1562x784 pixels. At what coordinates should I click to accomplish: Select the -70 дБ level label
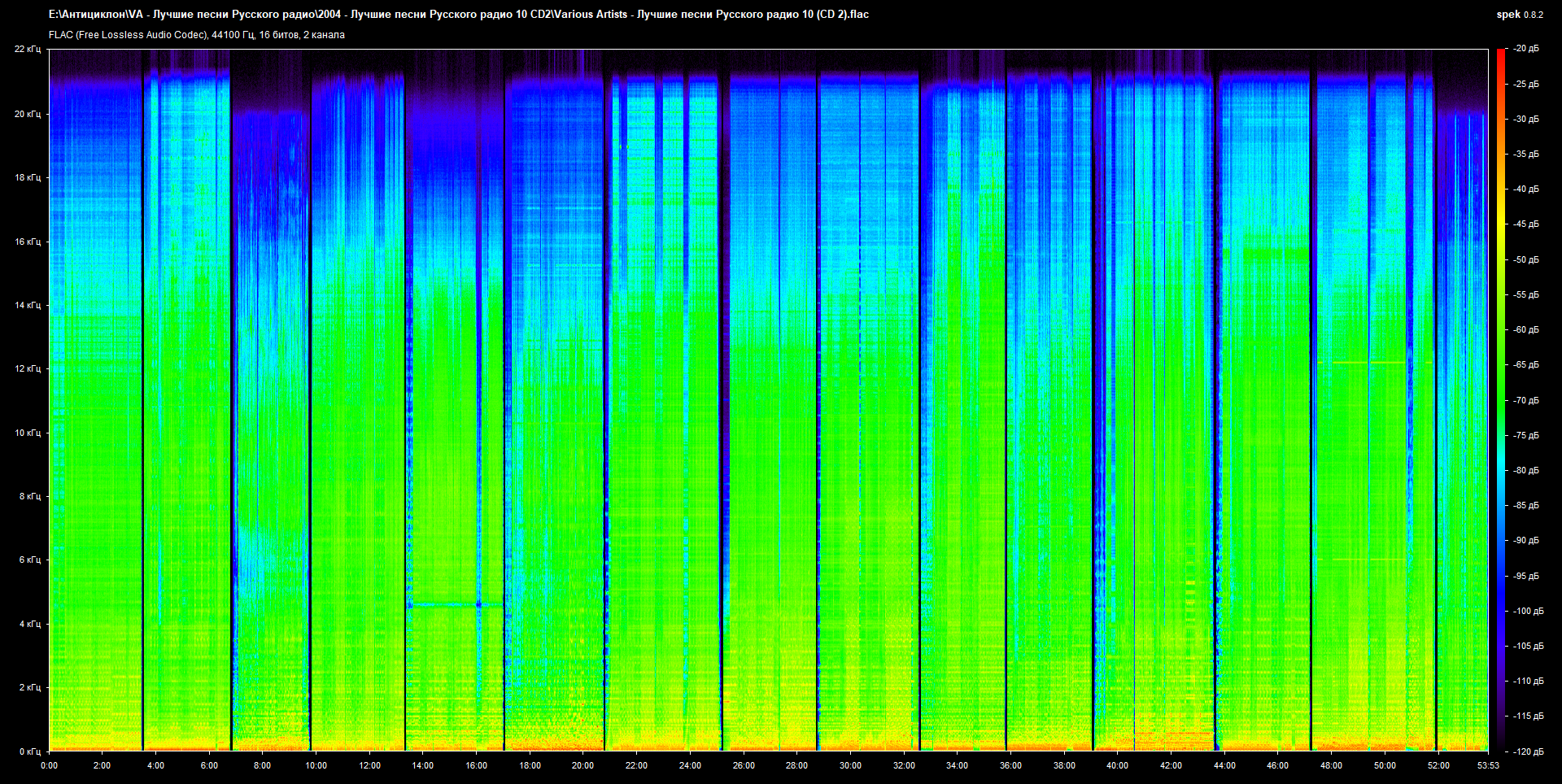pyautogui.click(x=1525, y=400)
